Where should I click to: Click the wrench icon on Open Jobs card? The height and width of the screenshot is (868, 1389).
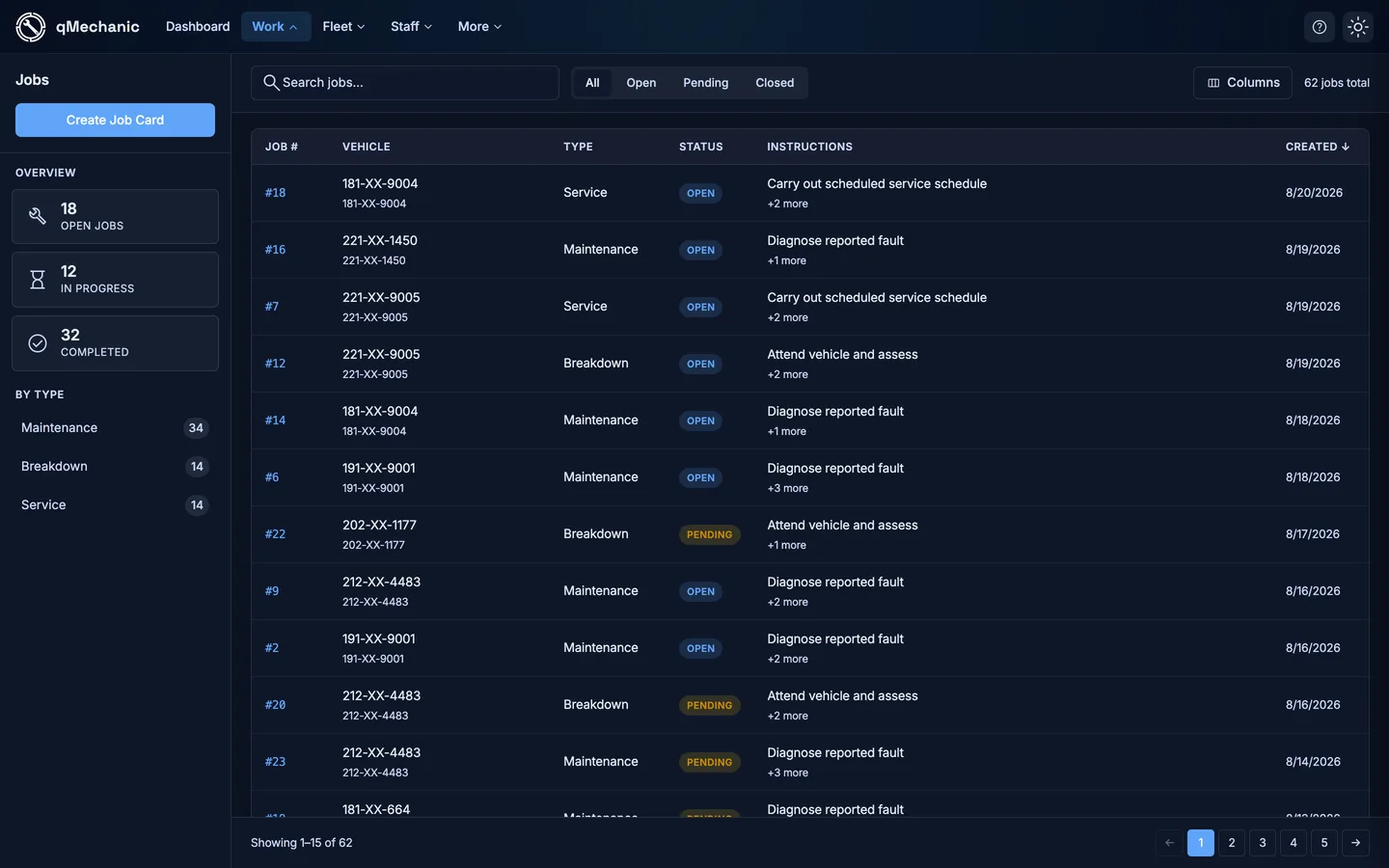click(38, 216)
